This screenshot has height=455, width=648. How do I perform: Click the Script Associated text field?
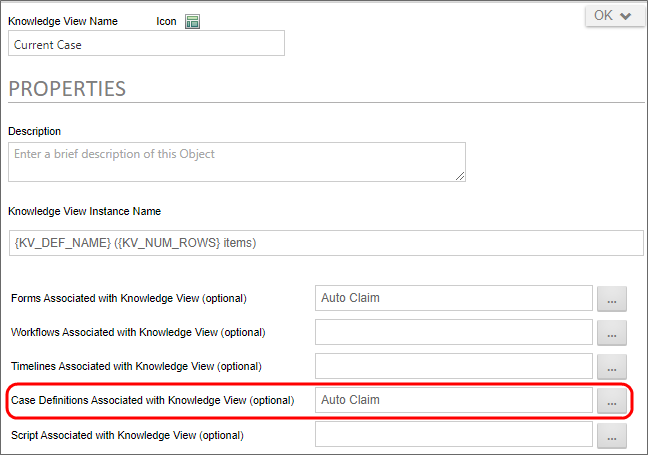pyautogui.click(x=453, y=434)
